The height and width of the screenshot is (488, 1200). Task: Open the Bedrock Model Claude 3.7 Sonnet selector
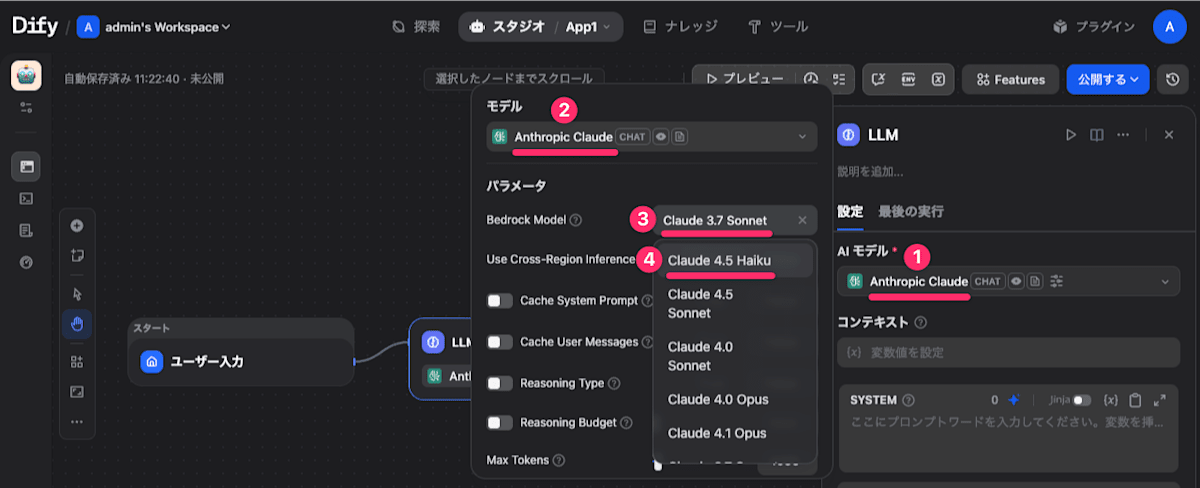(x=736, y=220)
